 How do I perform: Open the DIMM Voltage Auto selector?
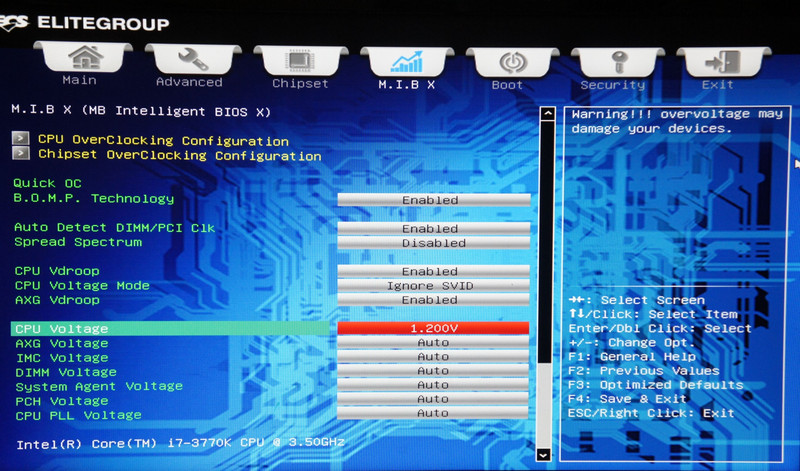tap(432, 371)
